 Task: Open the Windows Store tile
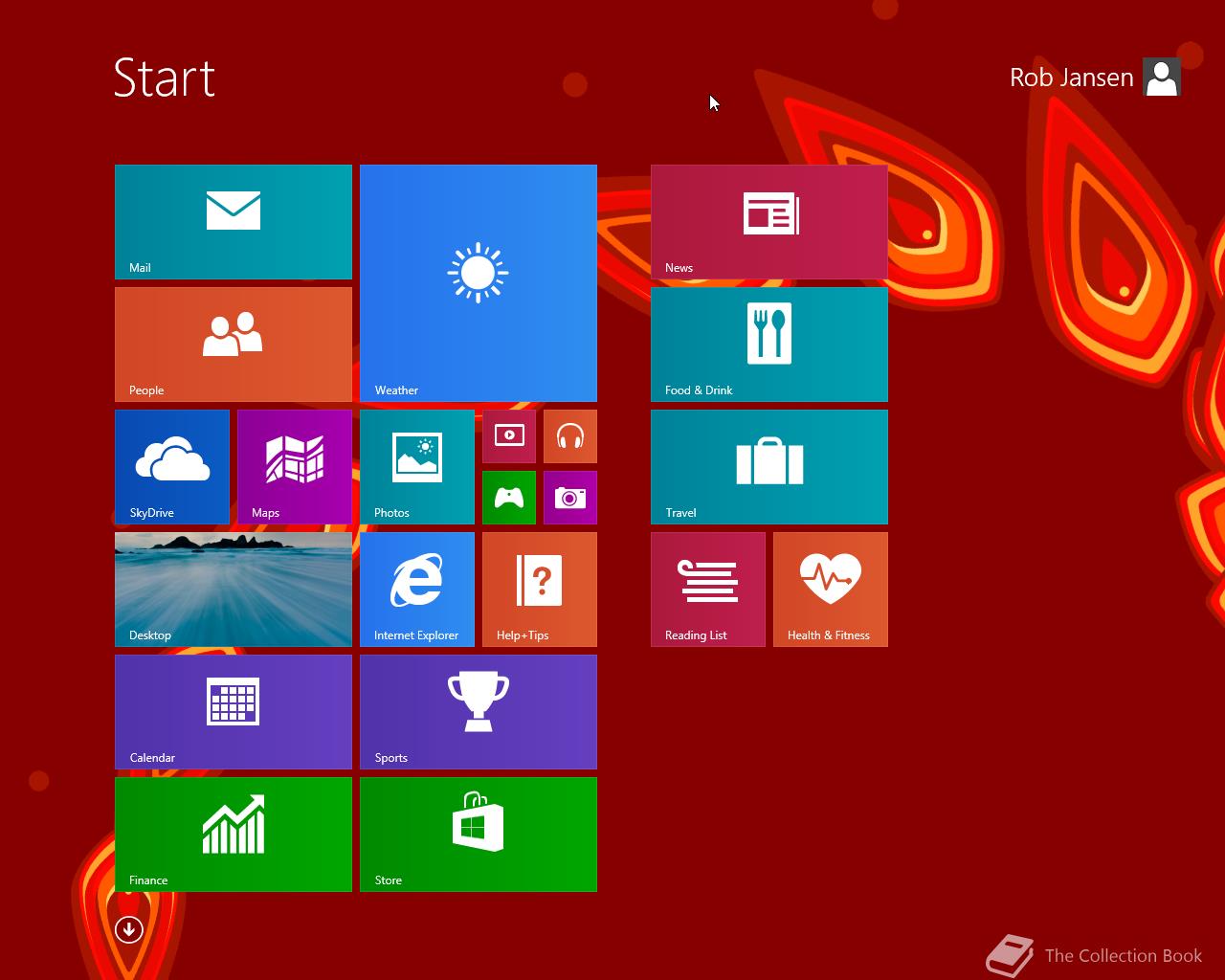pos(479,835)
